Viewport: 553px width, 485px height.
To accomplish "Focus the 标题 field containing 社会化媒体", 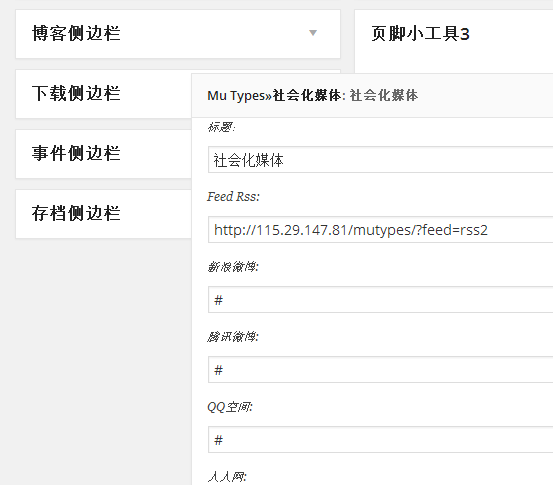I will click(381, 160).
